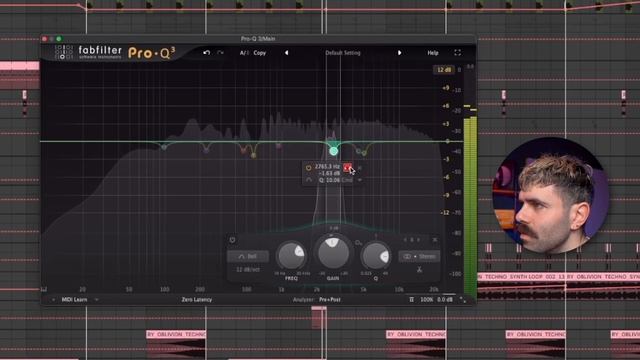Click the resize corner icon
This screenshot has height=360, width=640.
click(463, 300)
